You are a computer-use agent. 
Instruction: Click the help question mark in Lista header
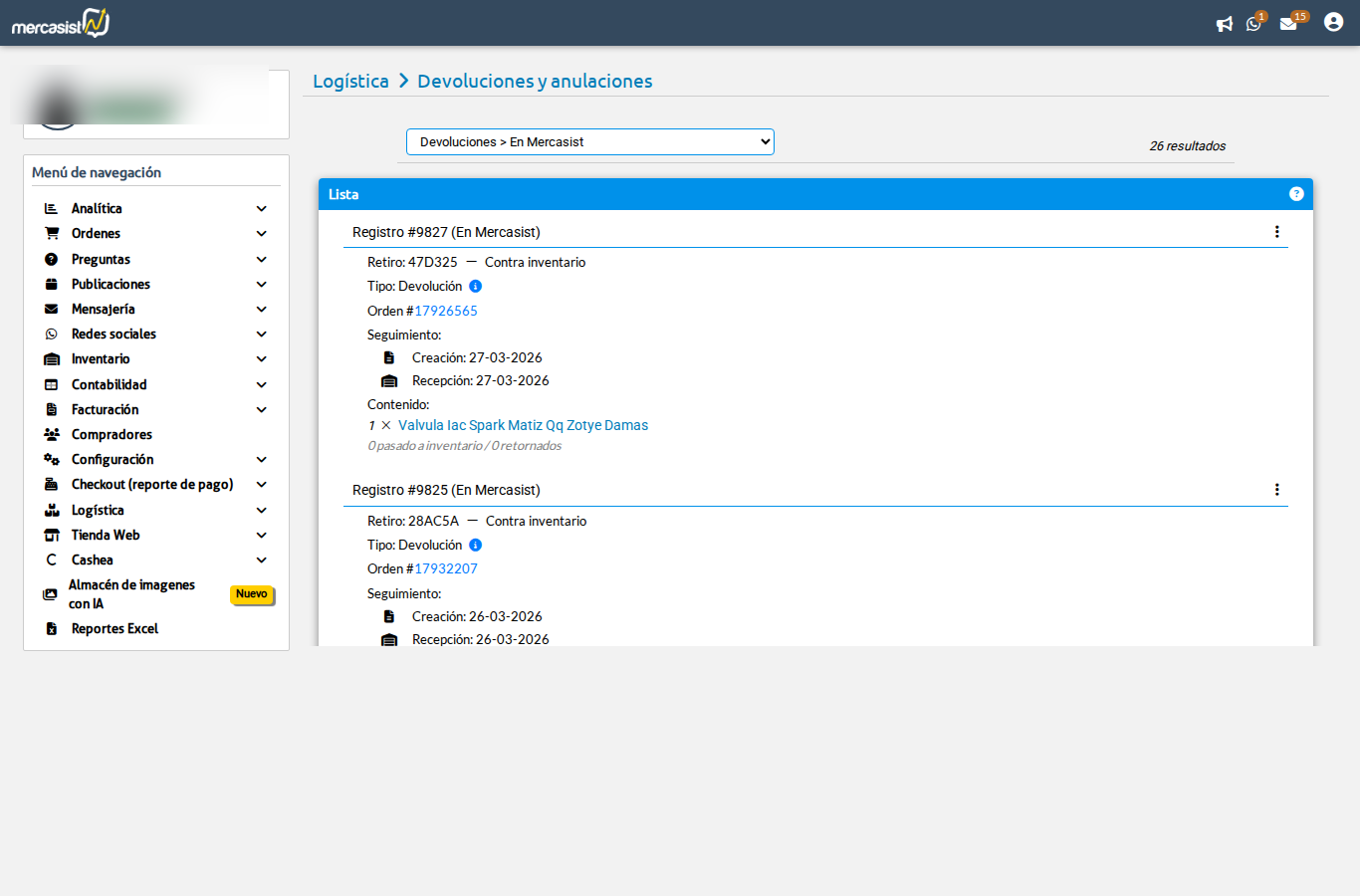(x=1296, y=194)
